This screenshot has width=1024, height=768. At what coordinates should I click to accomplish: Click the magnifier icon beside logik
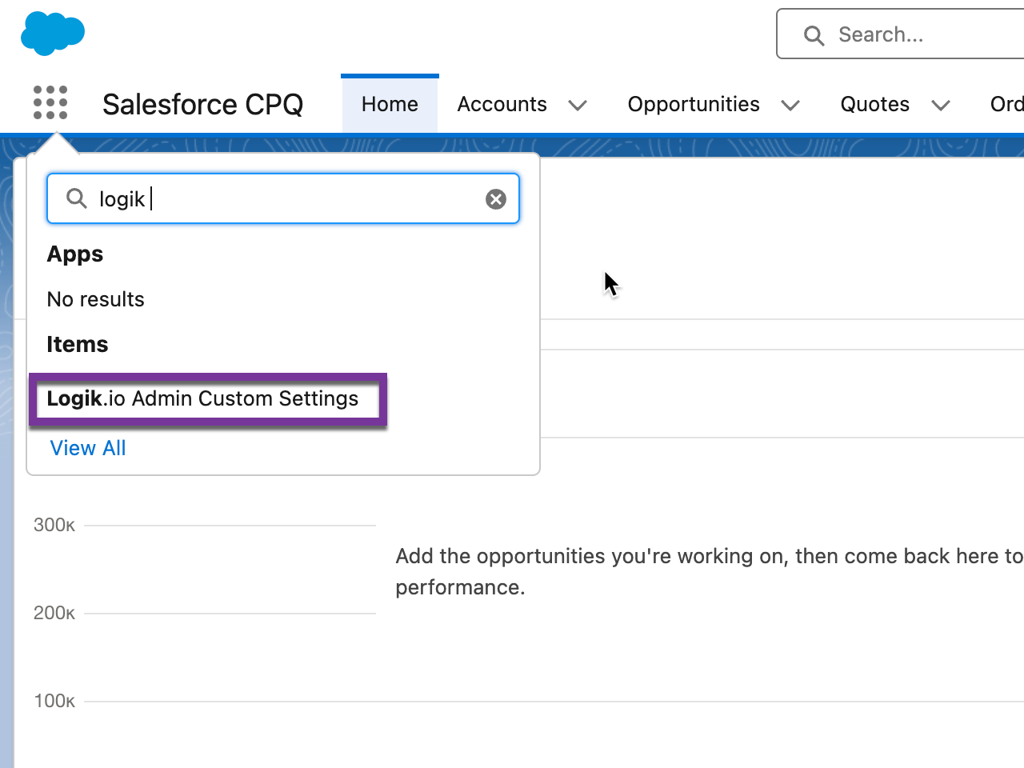(76, 199)
